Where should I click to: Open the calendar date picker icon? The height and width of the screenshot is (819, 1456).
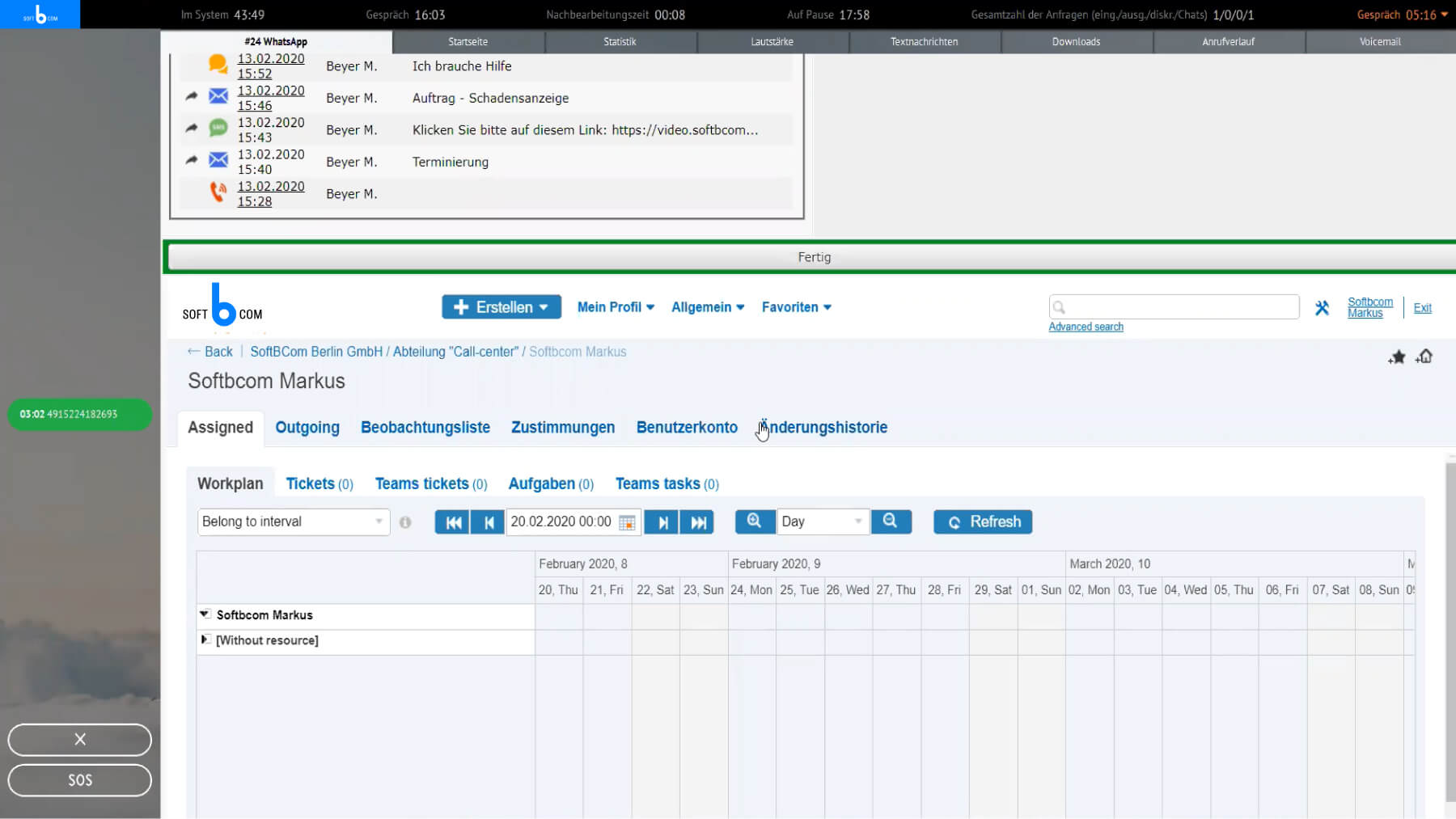pyautogui.click(x=627, y=522)
